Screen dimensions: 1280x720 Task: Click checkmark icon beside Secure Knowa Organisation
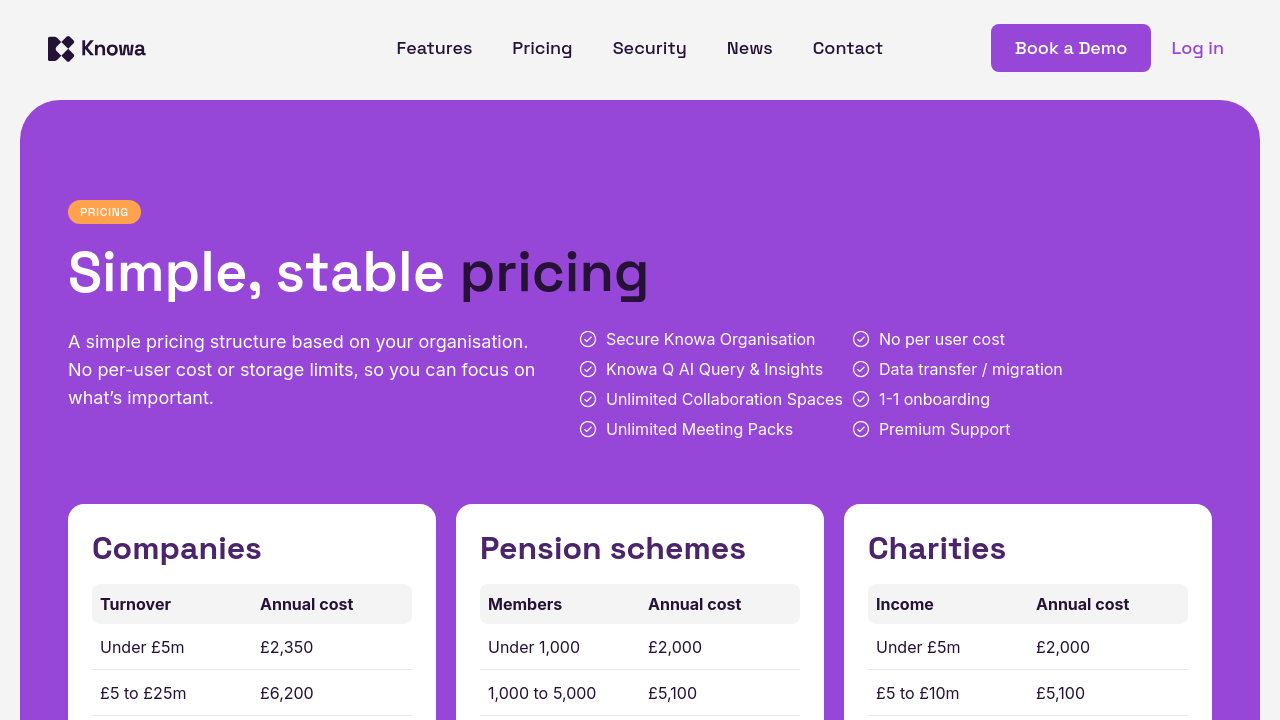(x=588, y=339)
